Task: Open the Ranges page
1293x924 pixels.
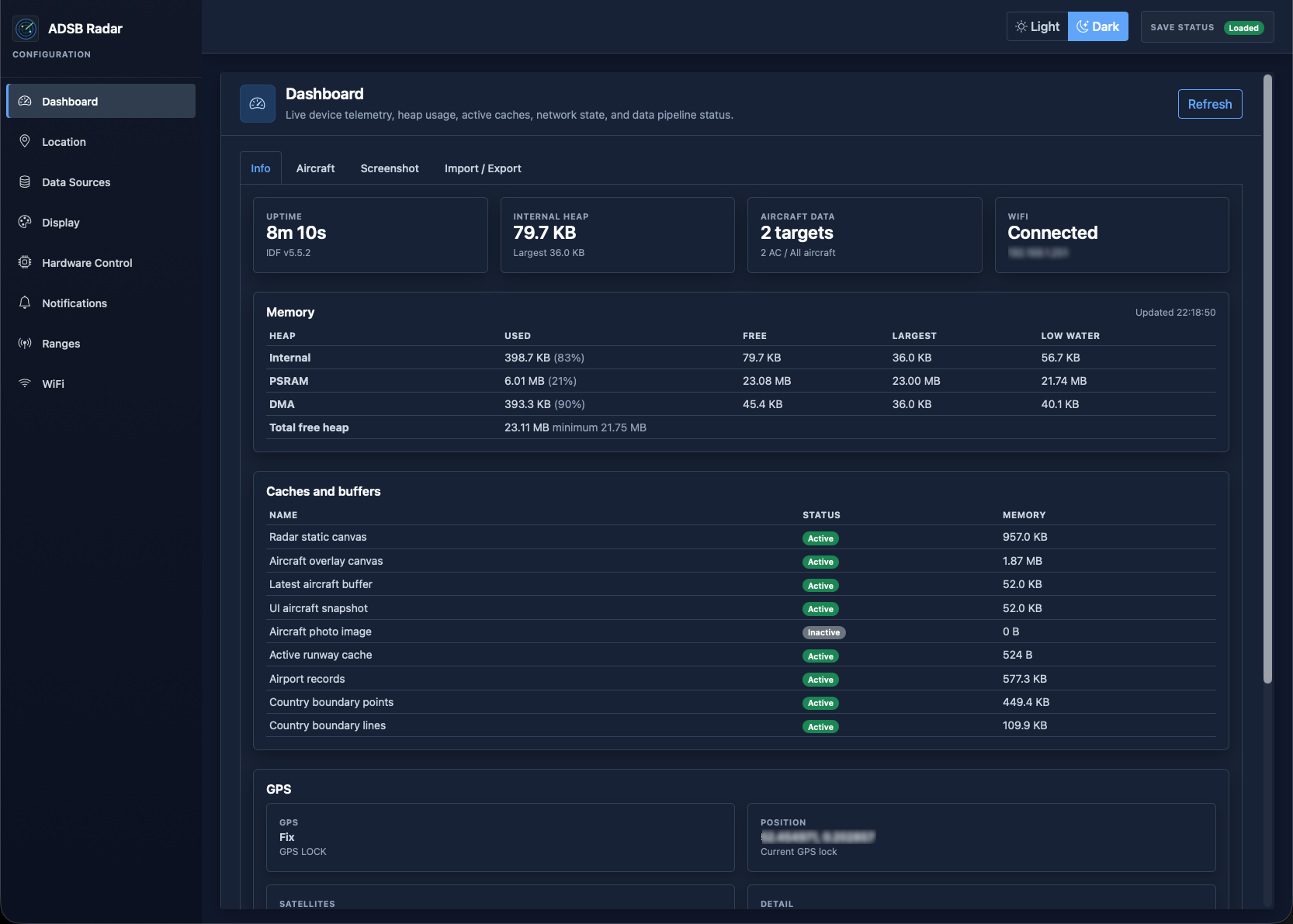Action: 101,343
